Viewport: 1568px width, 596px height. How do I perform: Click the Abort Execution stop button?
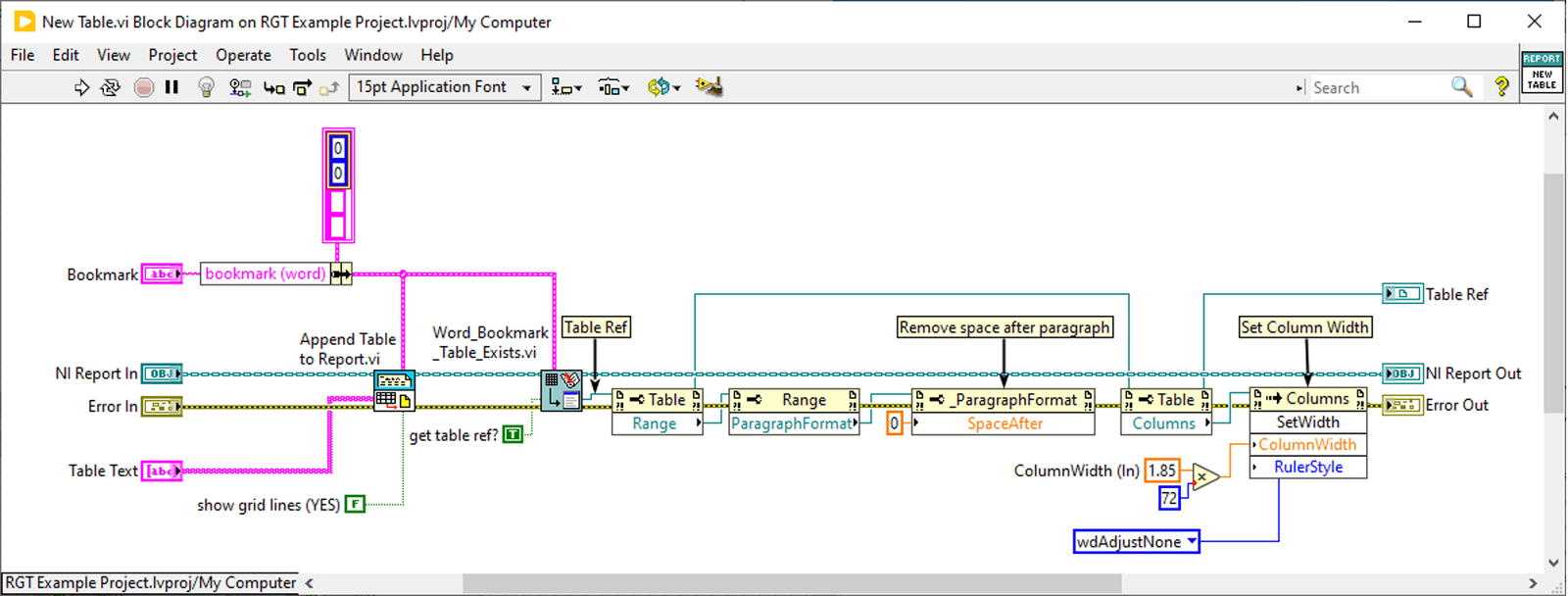point(143,87)
